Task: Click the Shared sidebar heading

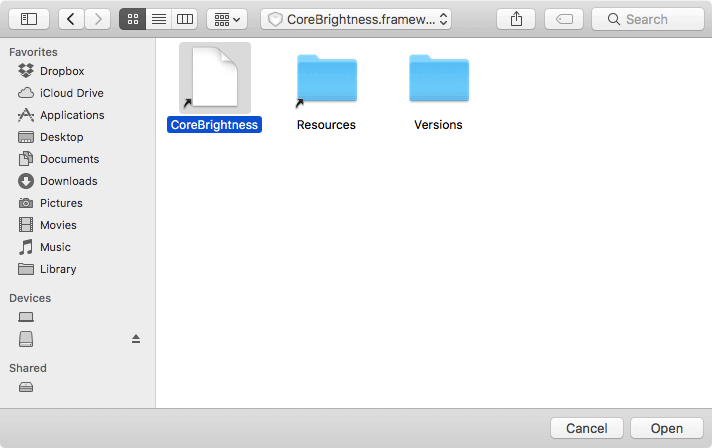Action: coord(28,368)
